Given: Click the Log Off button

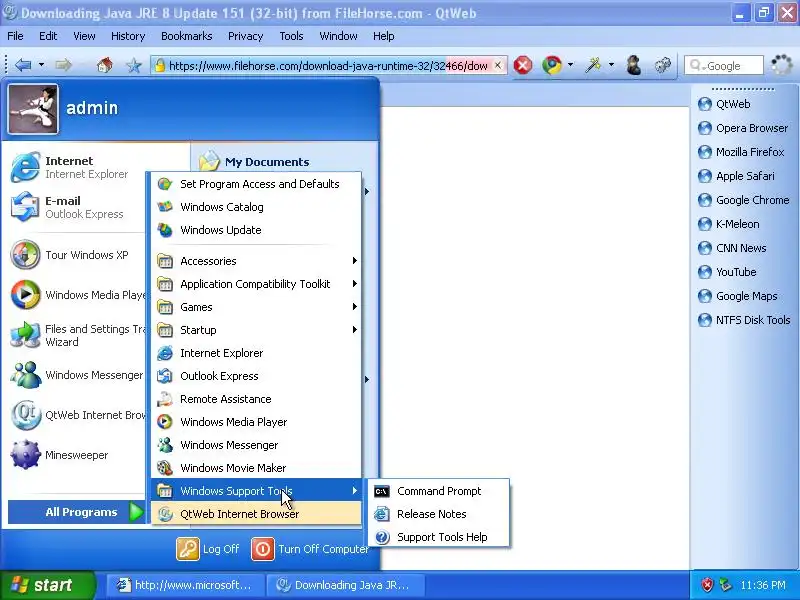Looking at the screenshot, I should [x=208, y=549].
